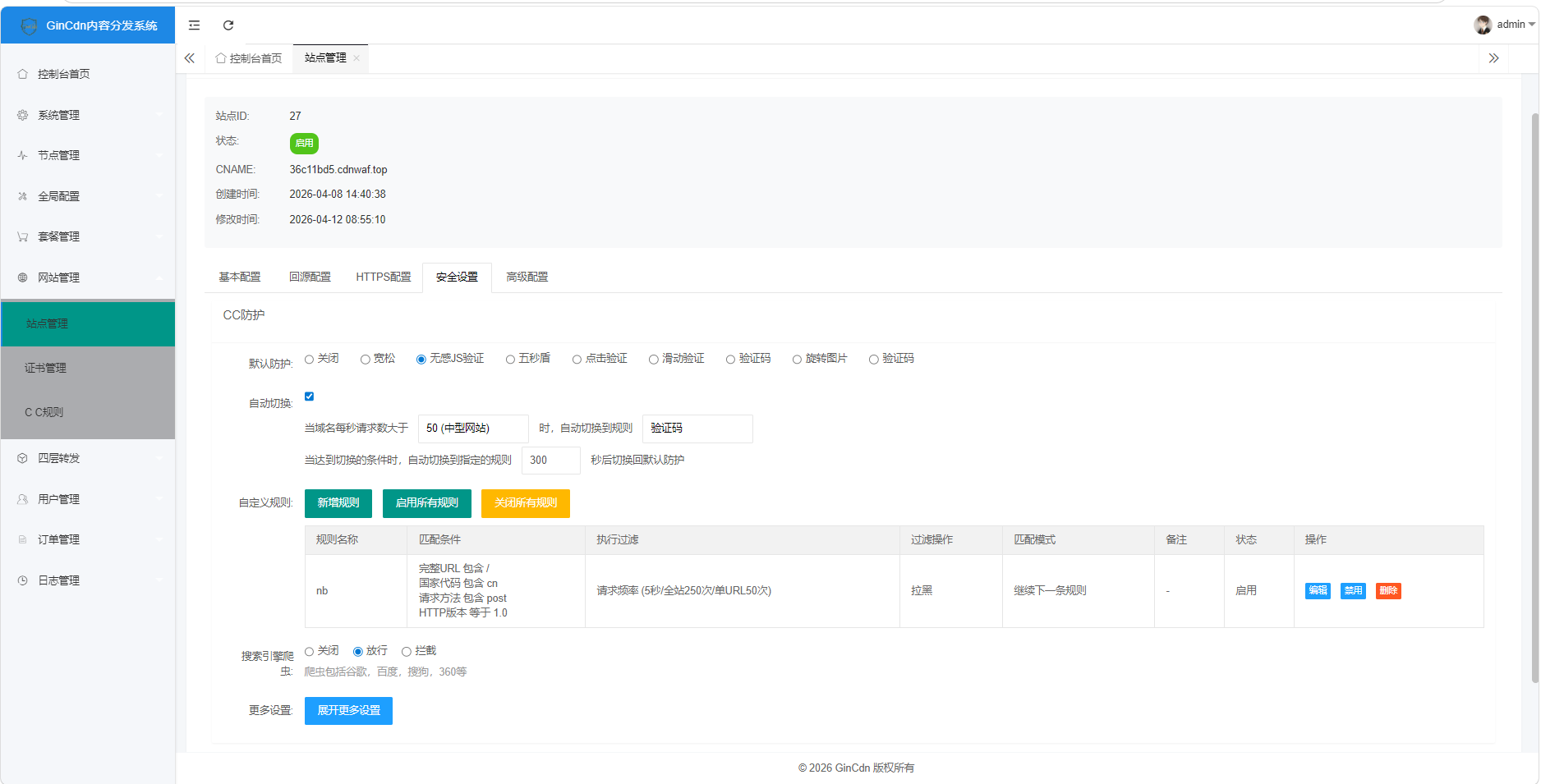The height and width of the screenshot is (784, 1541).
Task: Close the 站点管理 tab with x icon
Action: pos(356,58)
